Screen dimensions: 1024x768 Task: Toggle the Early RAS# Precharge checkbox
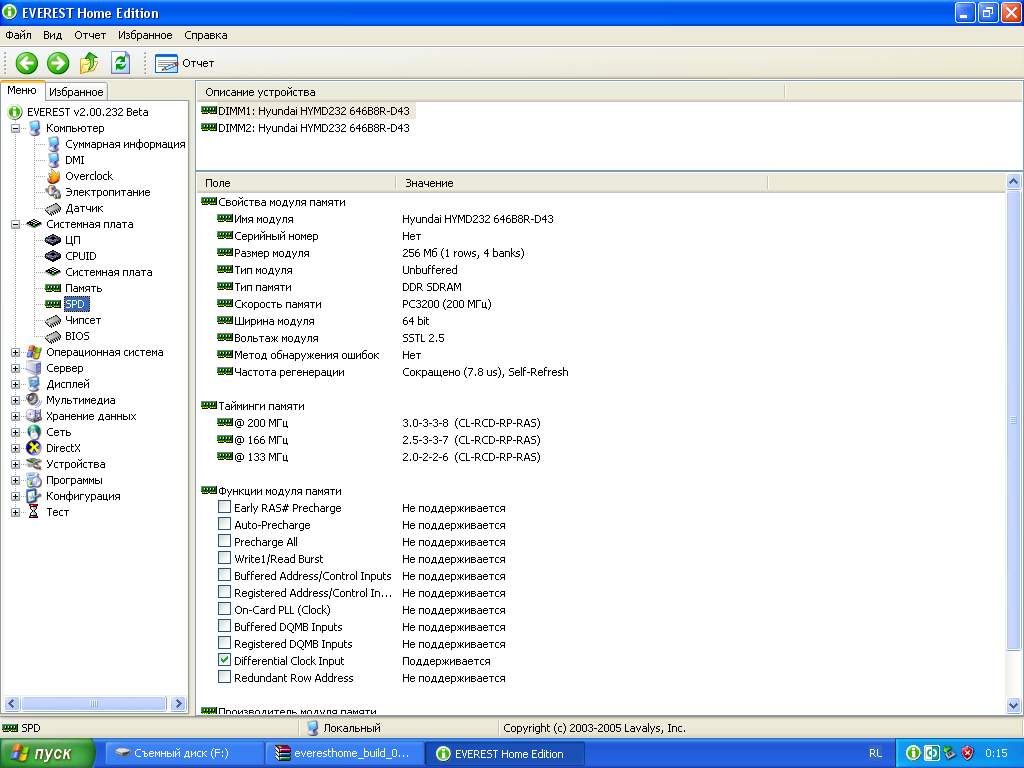tap(225, 508)
